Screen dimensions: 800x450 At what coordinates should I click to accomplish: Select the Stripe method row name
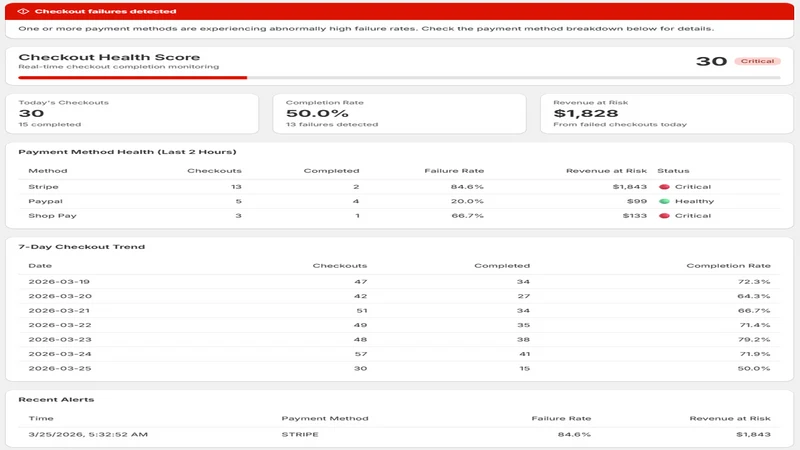pos(43,187)
